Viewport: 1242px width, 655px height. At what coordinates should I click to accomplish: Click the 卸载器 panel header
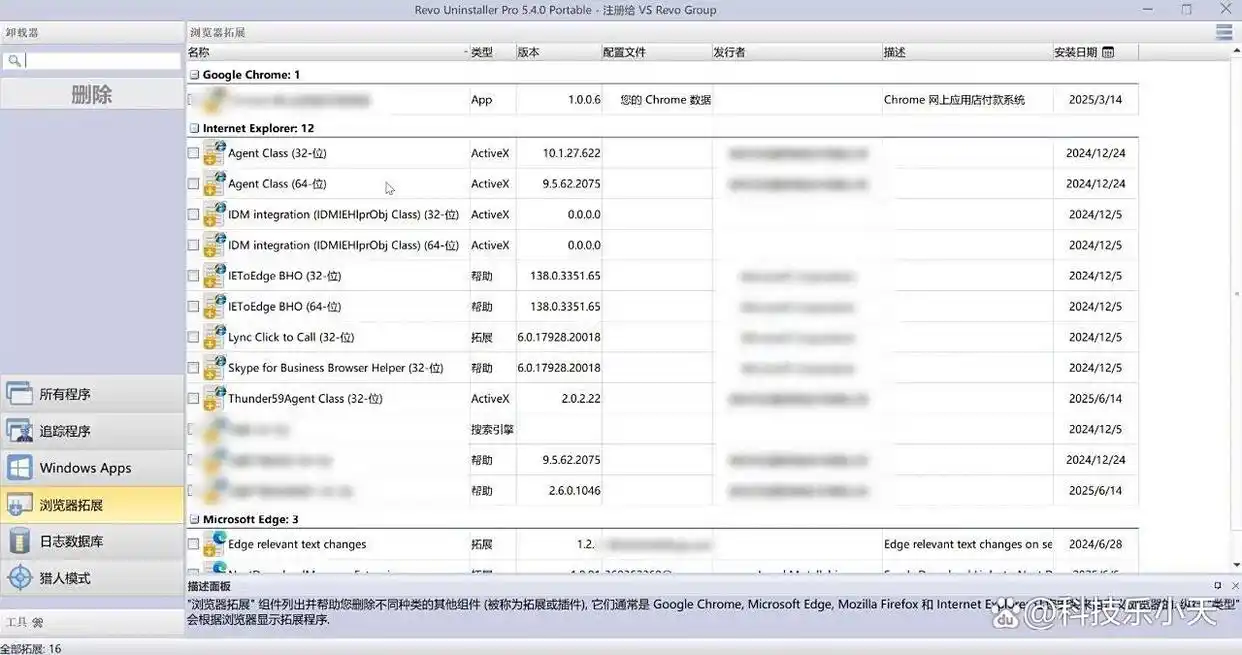point(92,33)
